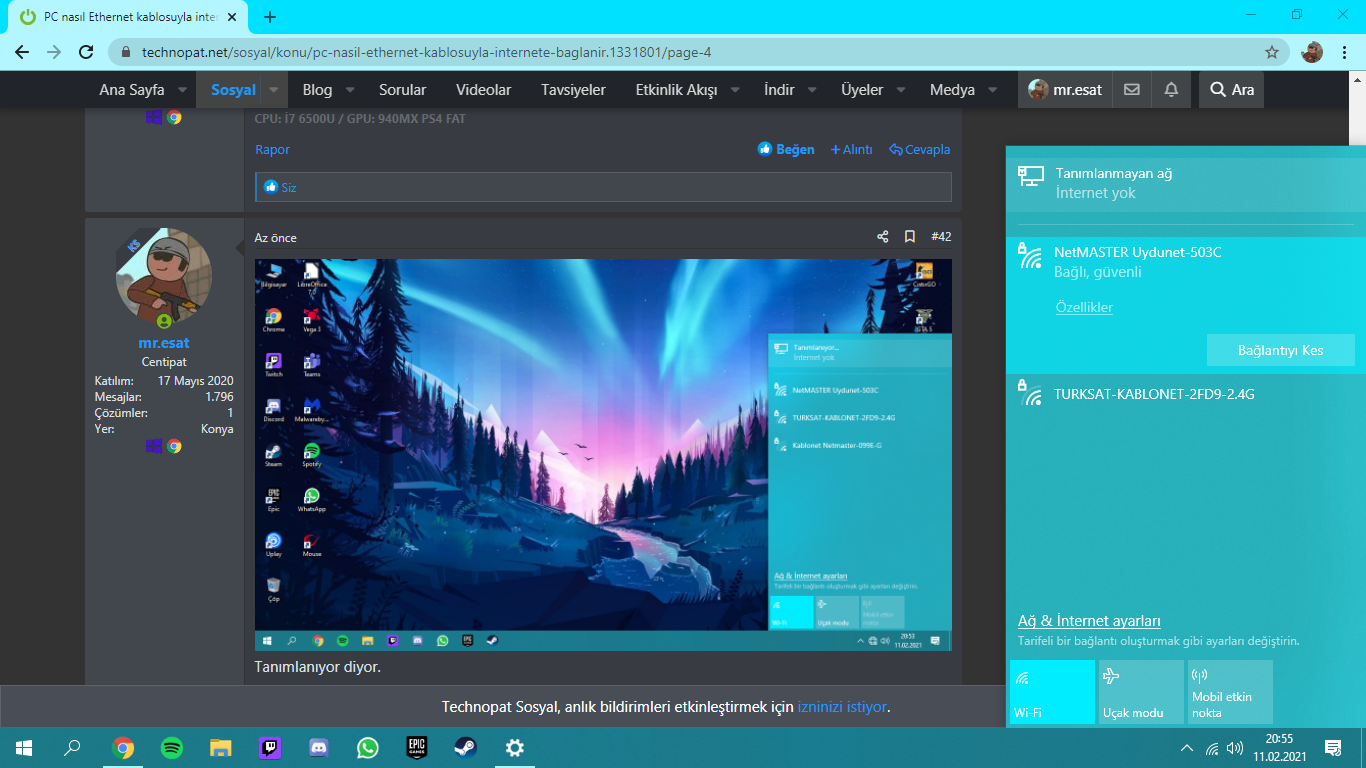Open the Tavsiyeler menu item
The width and height of the screenshot is (1366, 768).
click(573, 90)
